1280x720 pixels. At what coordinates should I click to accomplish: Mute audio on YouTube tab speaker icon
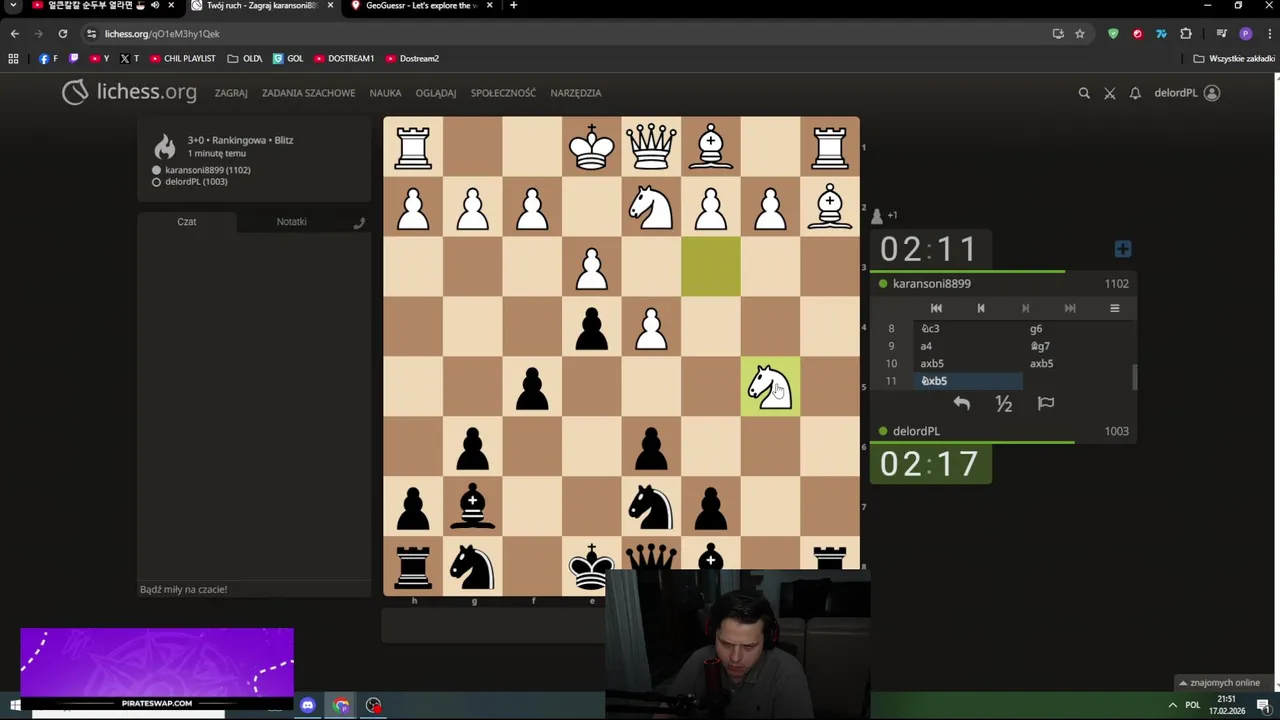pos(155,6)
